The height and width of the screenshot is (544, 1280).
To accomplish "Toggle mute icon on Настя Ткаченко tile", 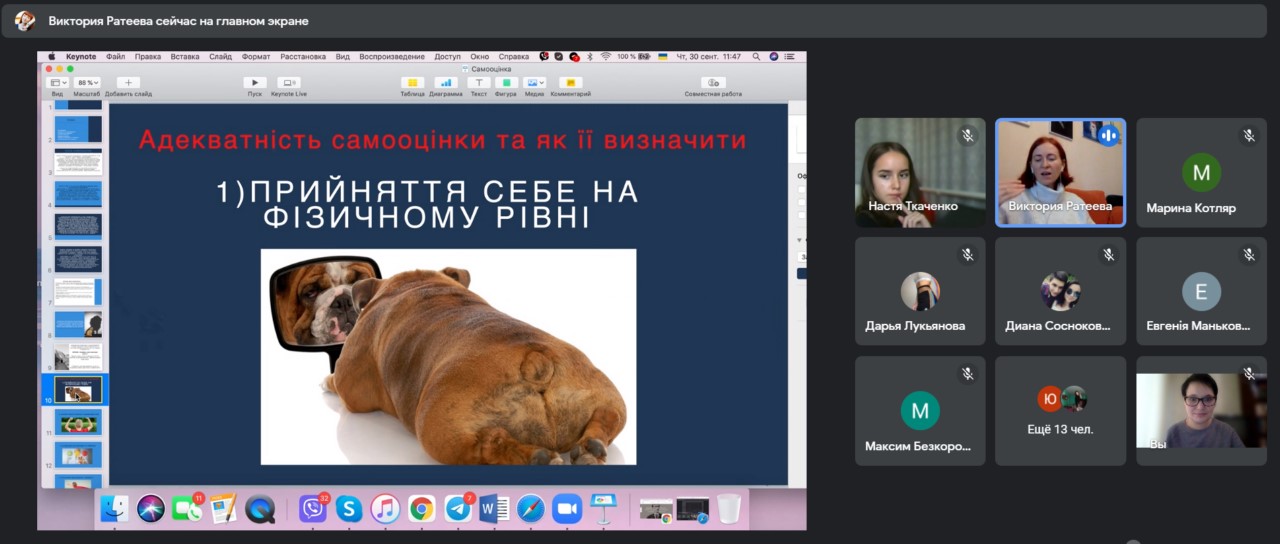I will click(967, 135).
